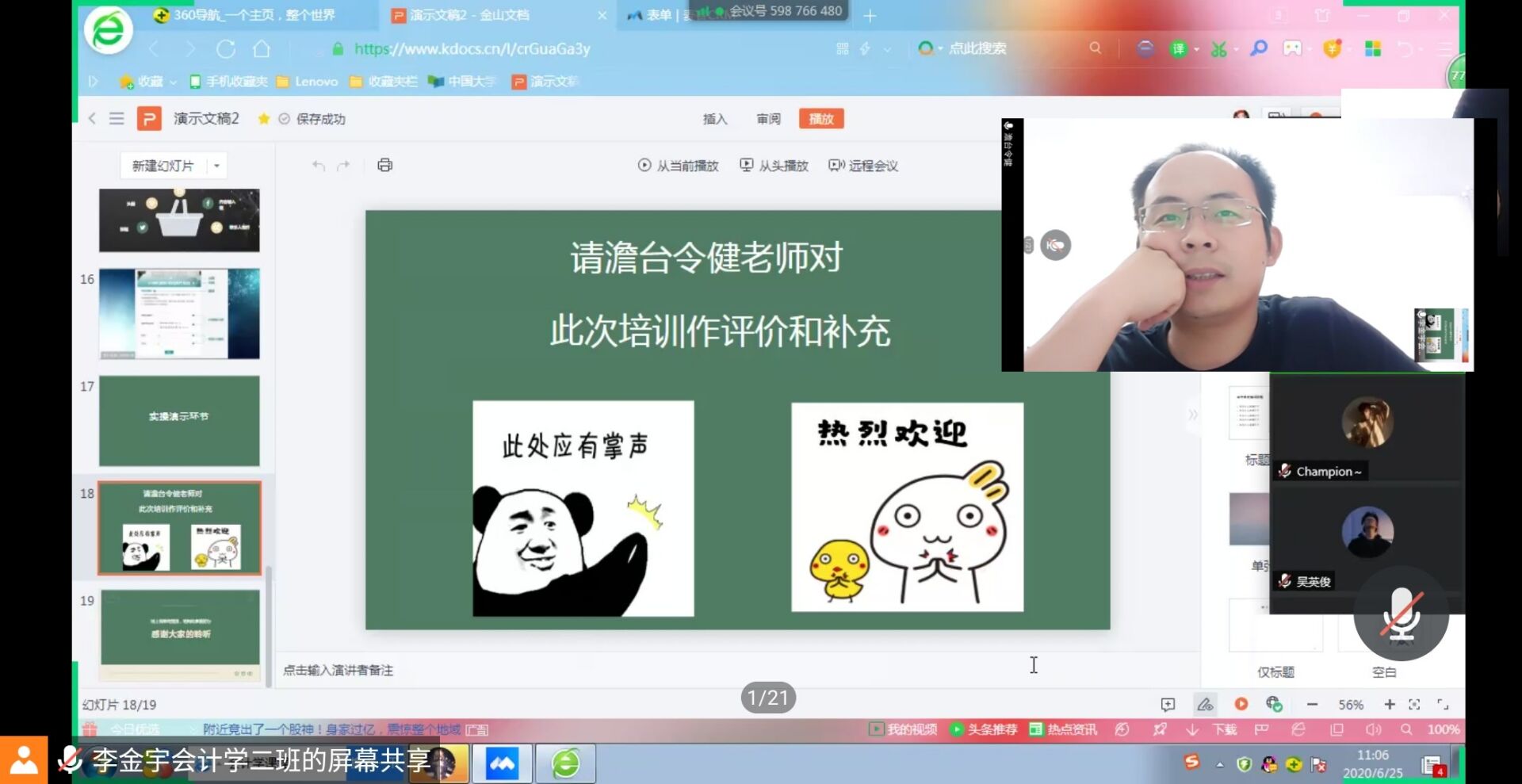This screenshot has height=784, width=1522.
Task: Star the document 演示文稿2 as favorite
Action: [x=263, y=119]
